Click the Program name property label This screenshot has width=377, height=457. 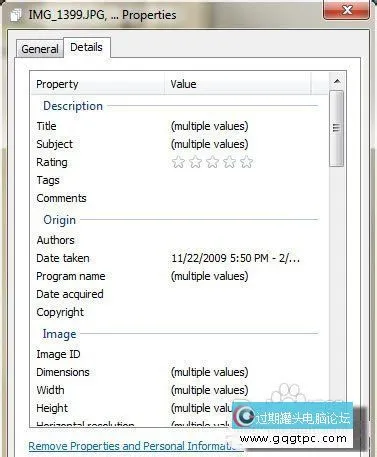71,276
